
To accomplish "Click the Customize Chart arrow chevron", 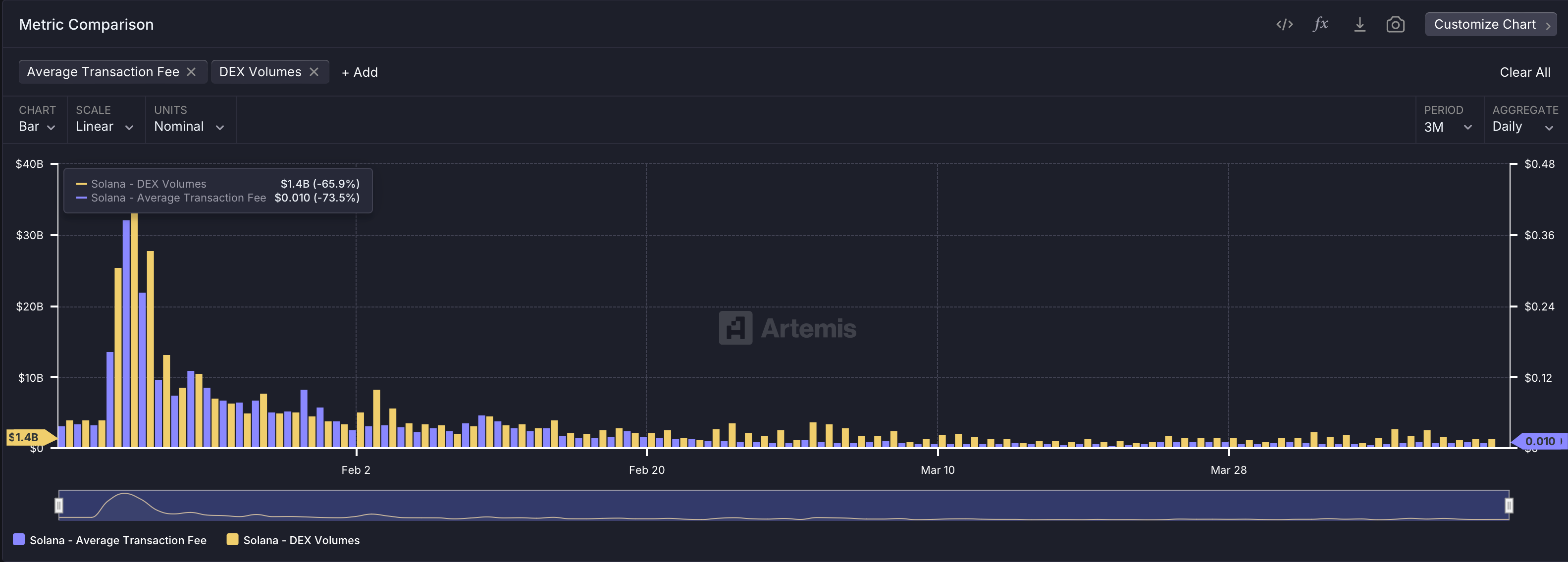I will pos(1548,25).
